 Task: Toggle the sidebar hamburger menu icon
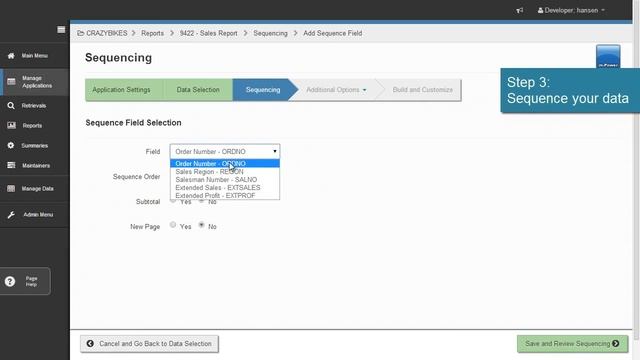(61, 29)
